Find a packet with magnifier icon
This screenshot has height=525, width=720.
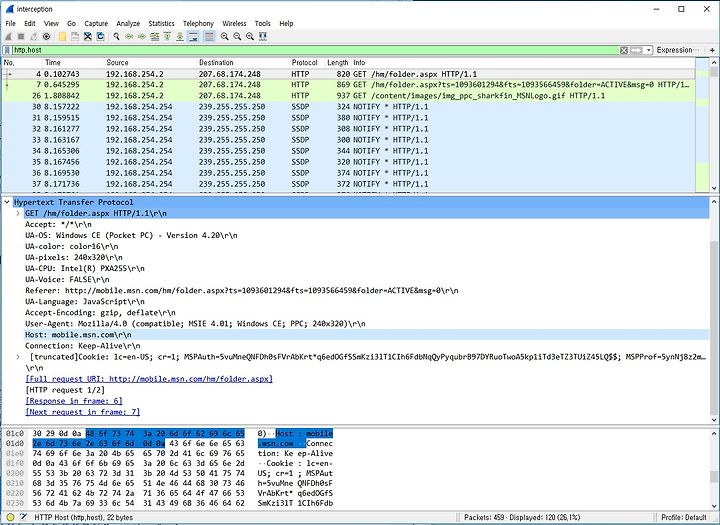tap(116, 37)
